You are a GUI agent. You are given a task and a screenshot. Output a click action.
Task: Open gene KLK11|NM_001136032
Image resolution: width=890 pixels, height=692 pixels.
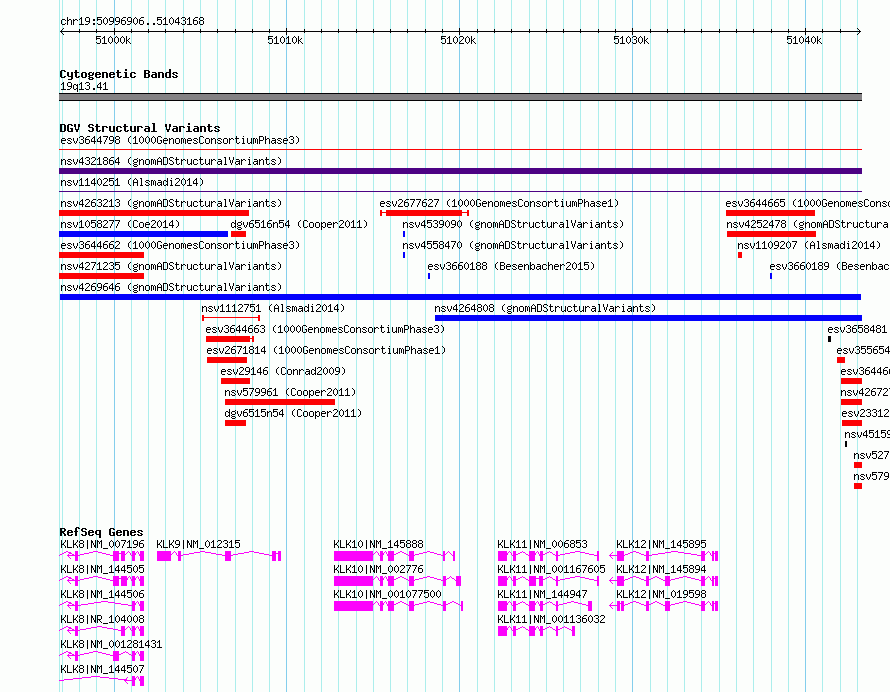(551, 619)
